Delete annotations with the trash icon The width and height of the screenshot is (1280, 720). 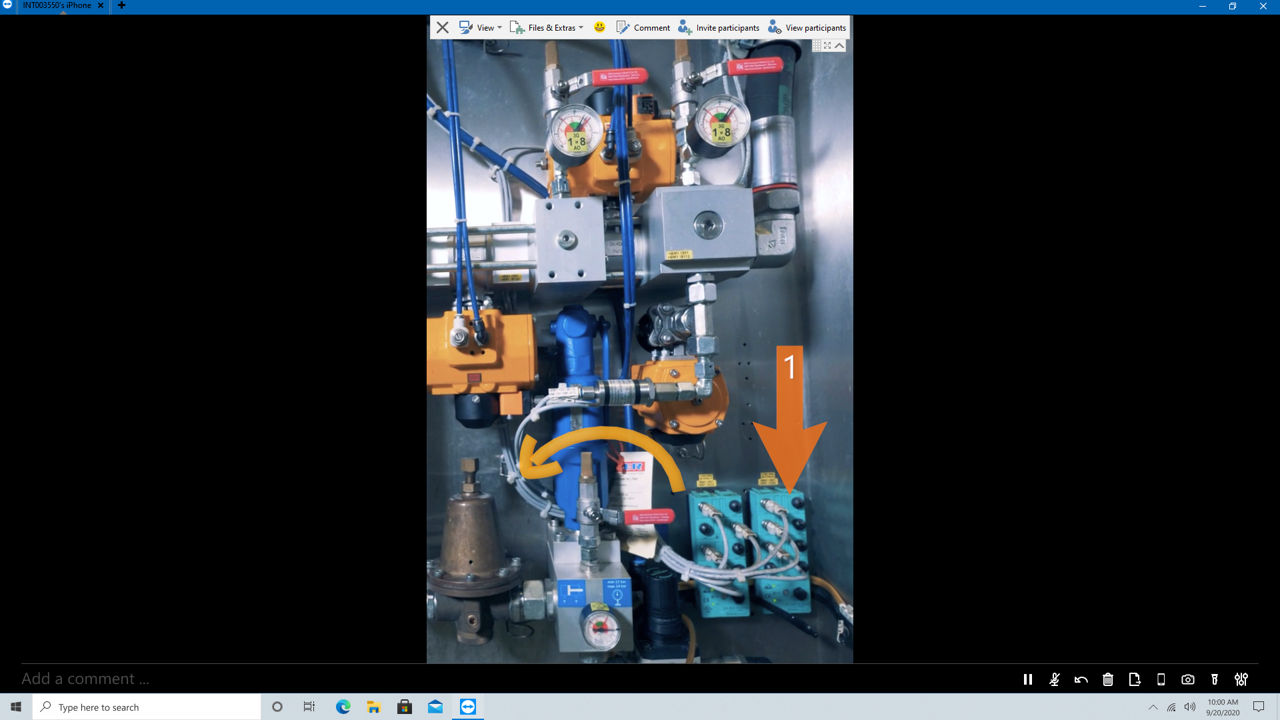(x=1108, y=680)
